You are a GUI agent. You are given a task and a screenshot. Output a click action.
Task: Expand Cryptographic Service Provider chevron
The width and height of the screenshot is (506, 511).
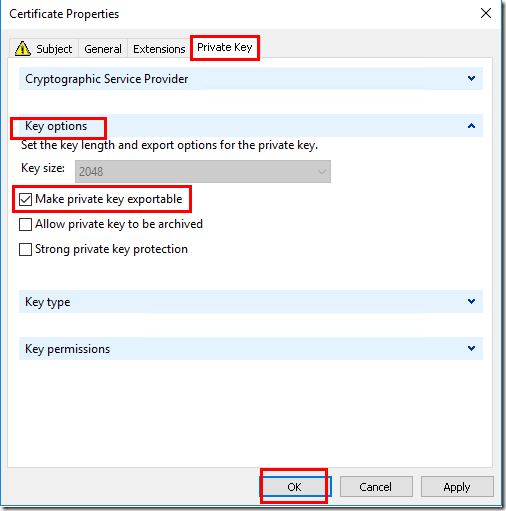point(471,79)
